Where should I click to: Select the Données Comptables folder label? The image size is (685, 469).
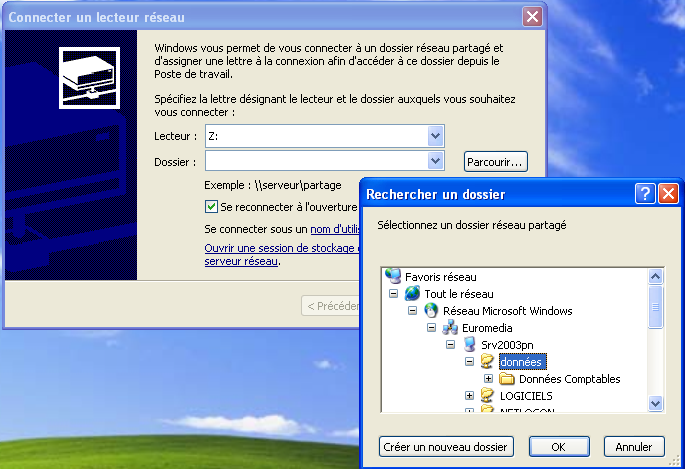pos(570,379)
